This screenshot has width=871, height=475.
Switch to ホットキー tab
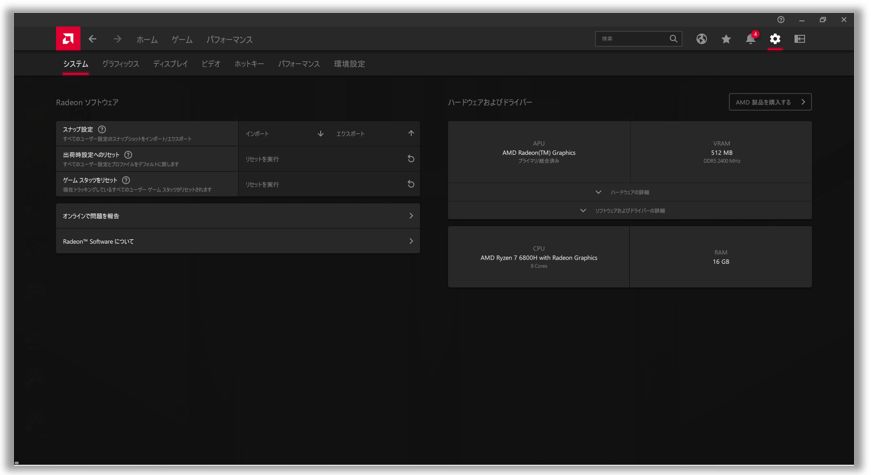pyautogui.click(x=249, y=64)
